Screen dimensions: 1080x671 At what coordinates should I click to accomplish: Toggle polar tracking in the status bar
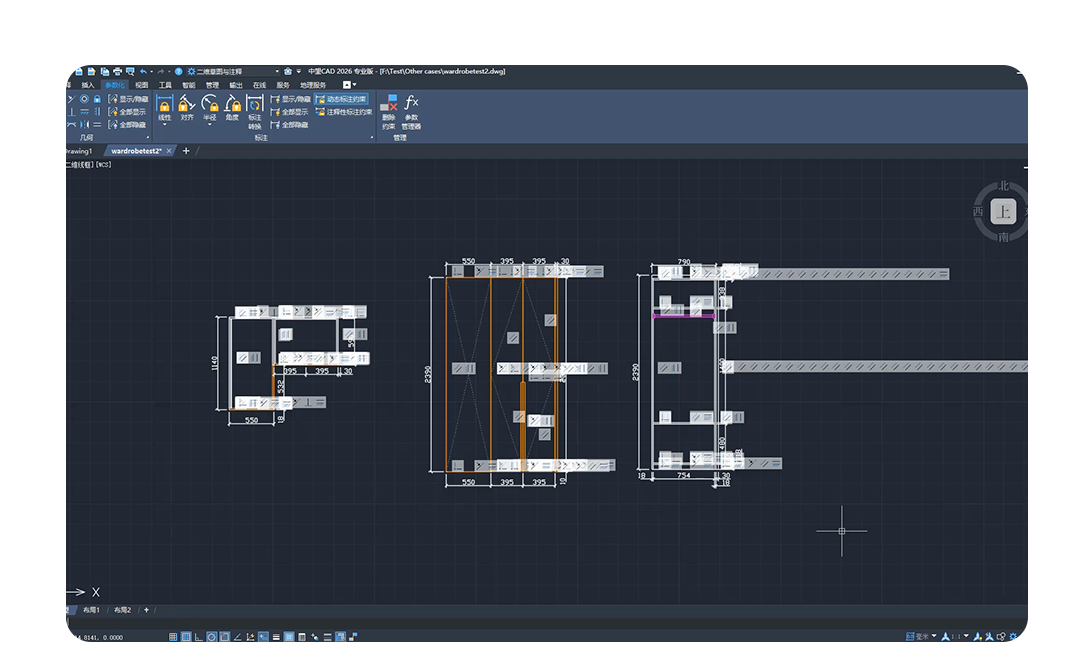coord(211,637)
